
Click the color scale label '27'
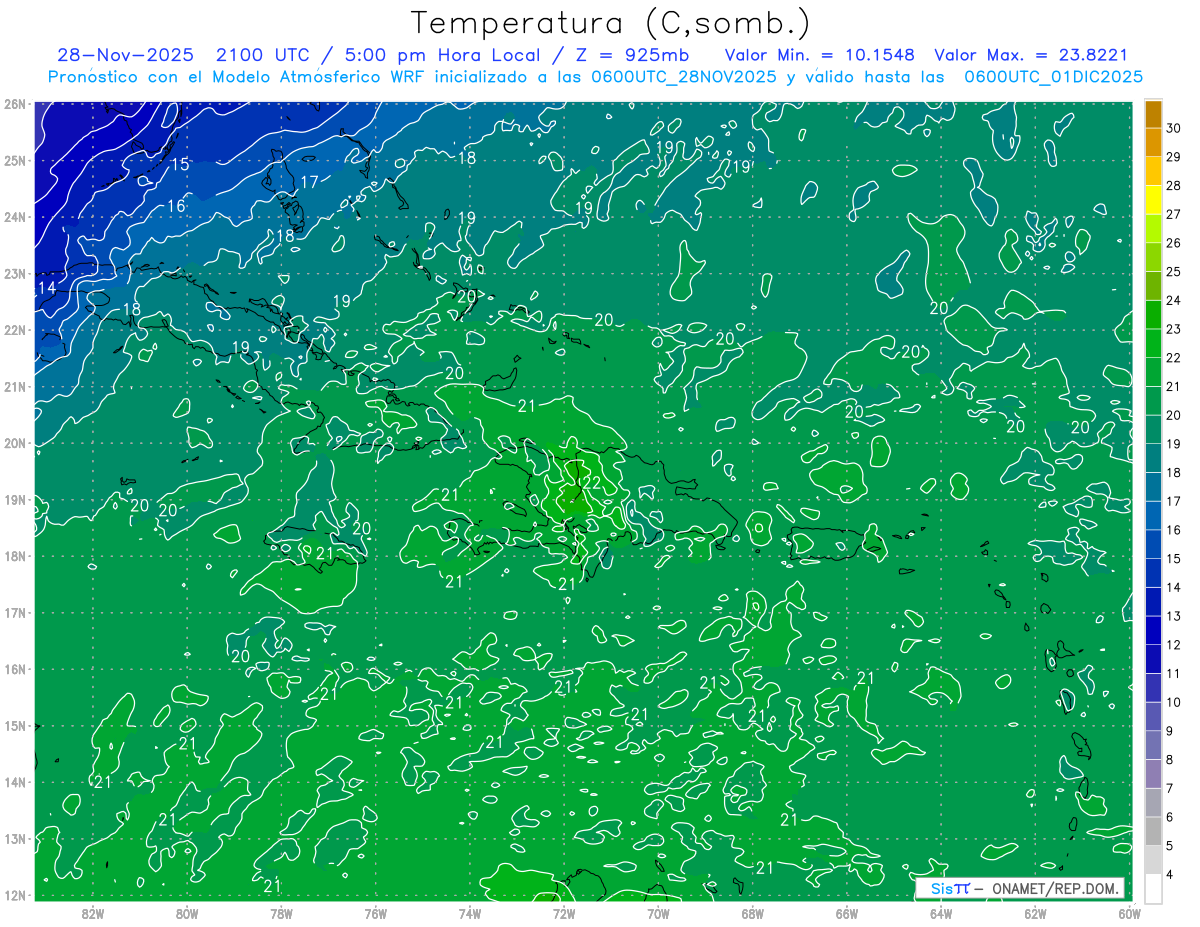click(1174, 214)
